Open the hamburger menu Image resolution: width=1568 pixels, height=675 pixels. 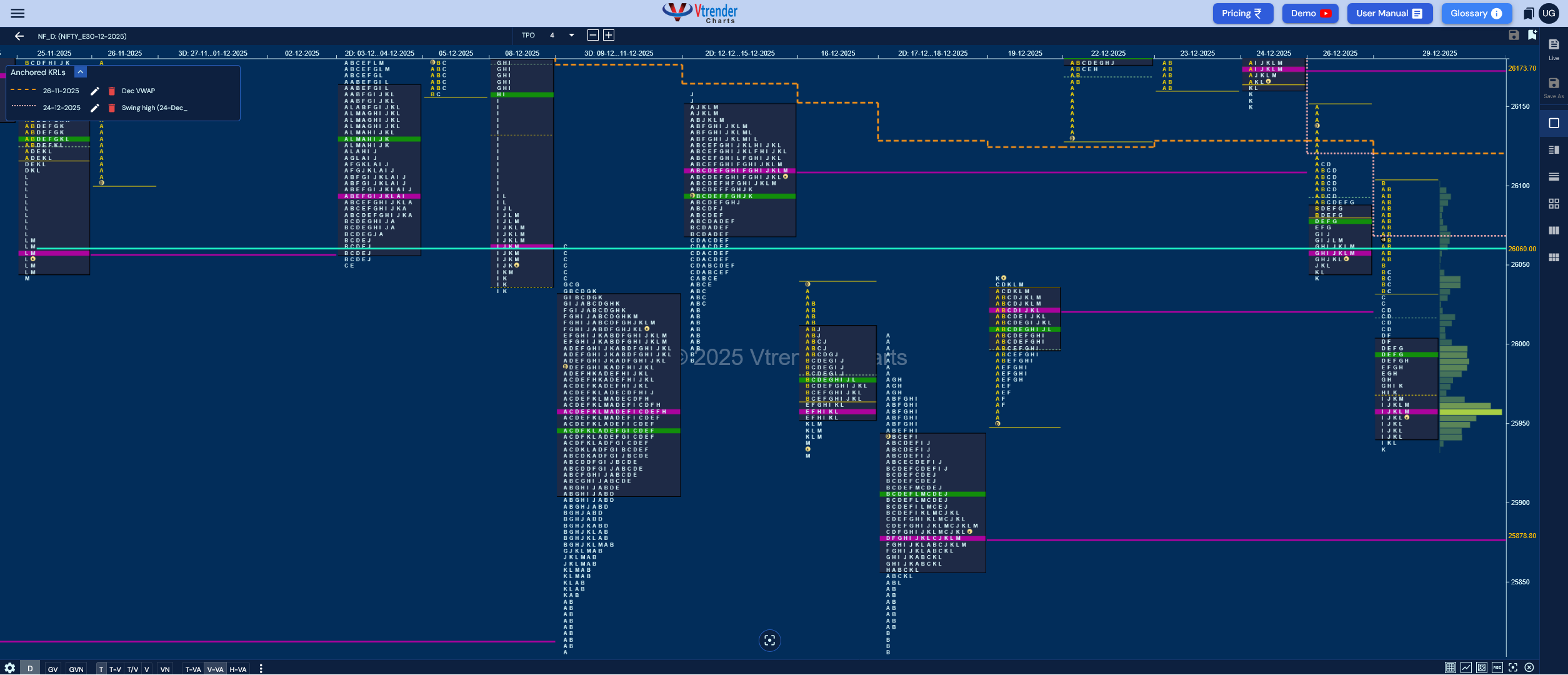point(17,13)
